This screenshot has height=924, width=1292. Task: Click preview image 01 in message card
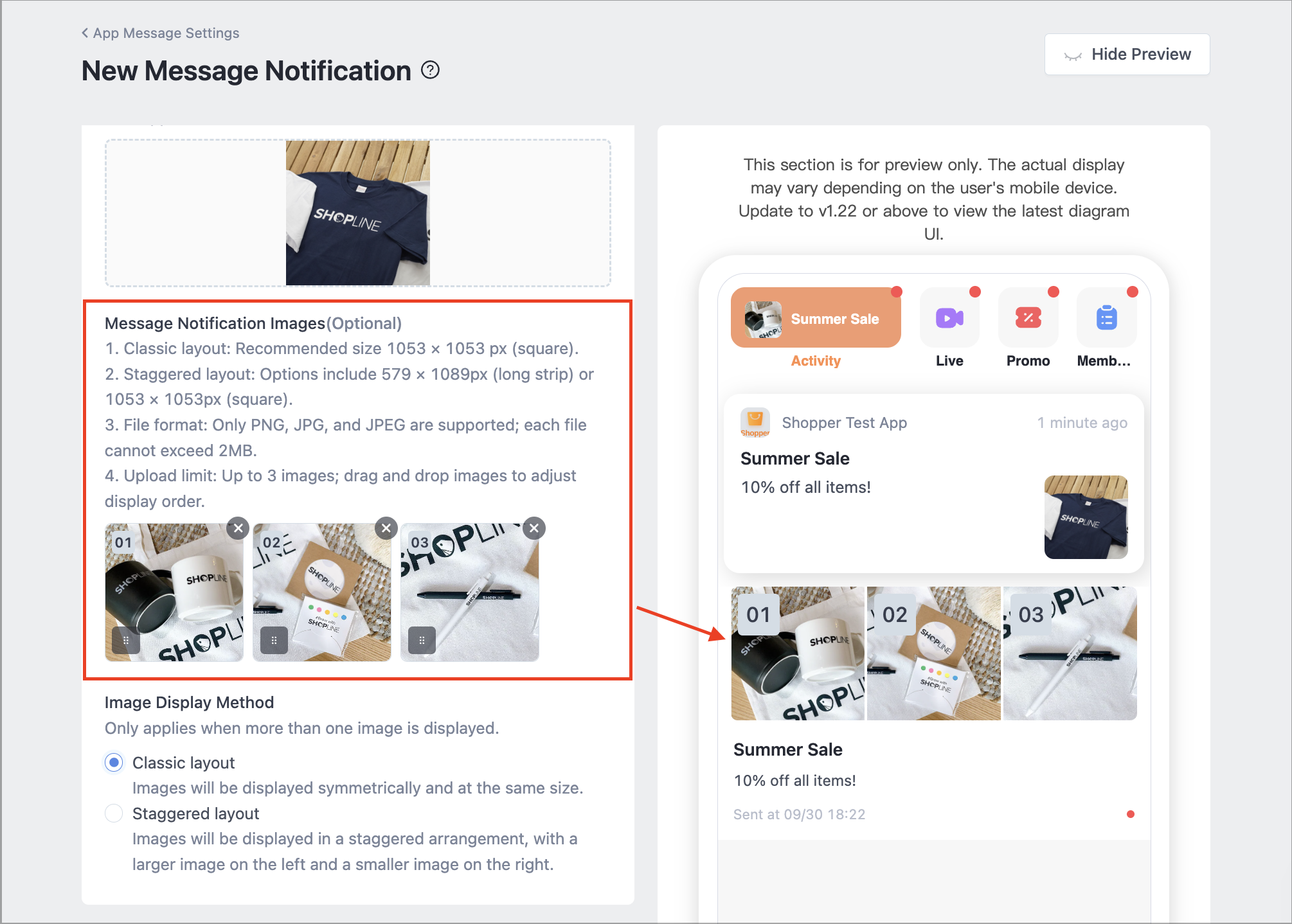(x=798, y=653)
